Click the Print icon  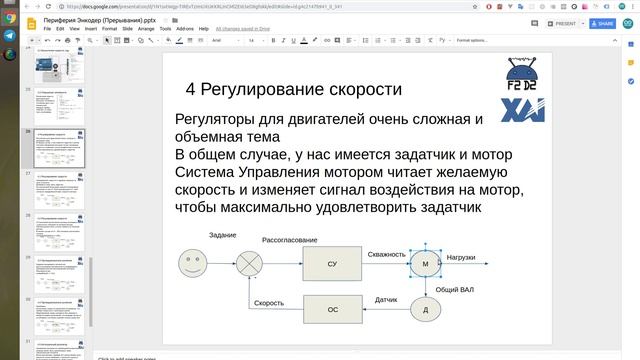[x=67, y=40]
